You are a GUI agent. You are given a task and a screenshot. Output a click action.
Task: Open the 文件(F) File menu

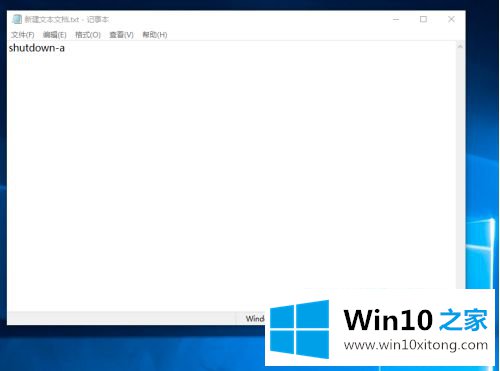[22, 35]
